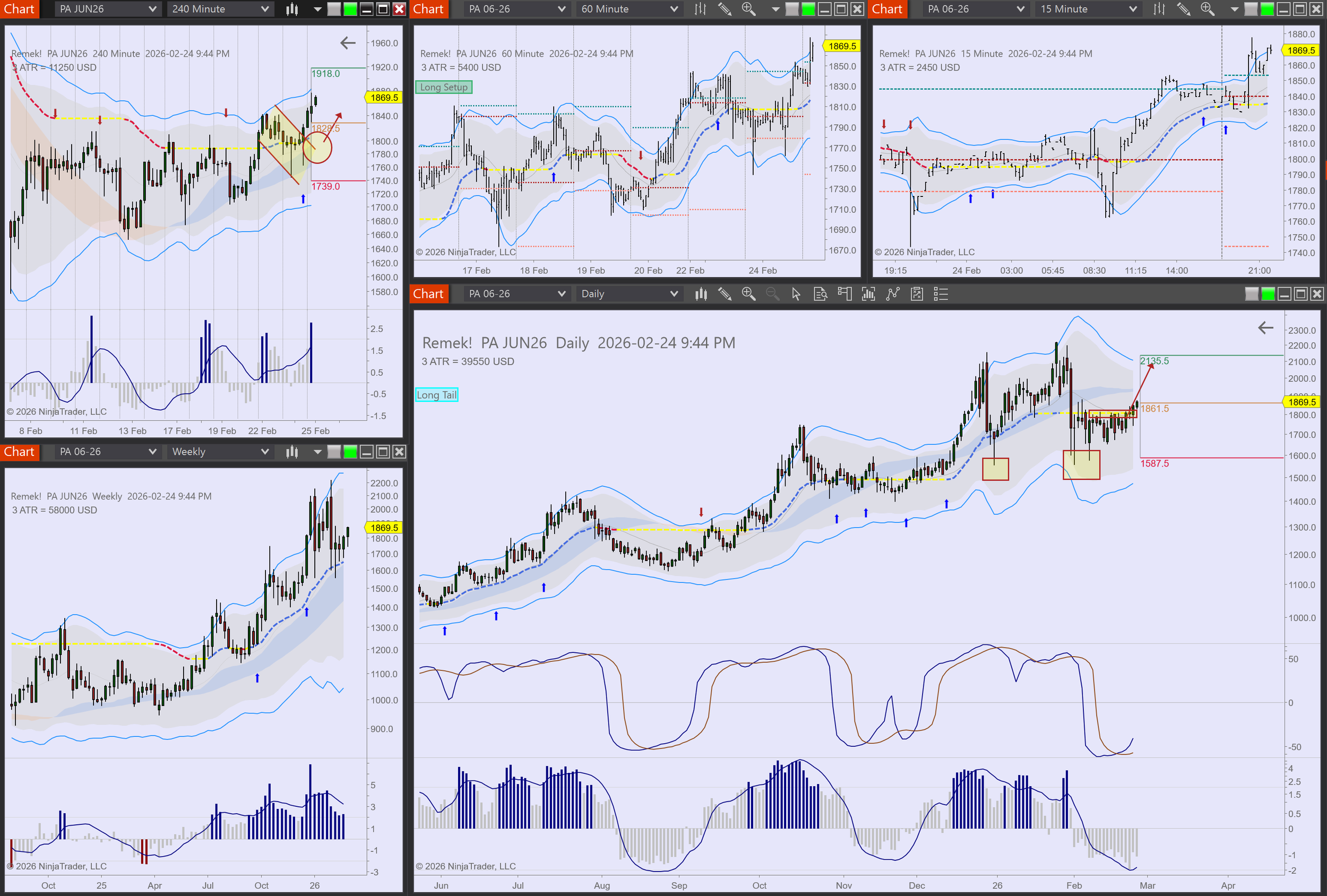Click the left arrow on Daily chart
Screen dimensions: 1327x896
[x=1265, y=328]
